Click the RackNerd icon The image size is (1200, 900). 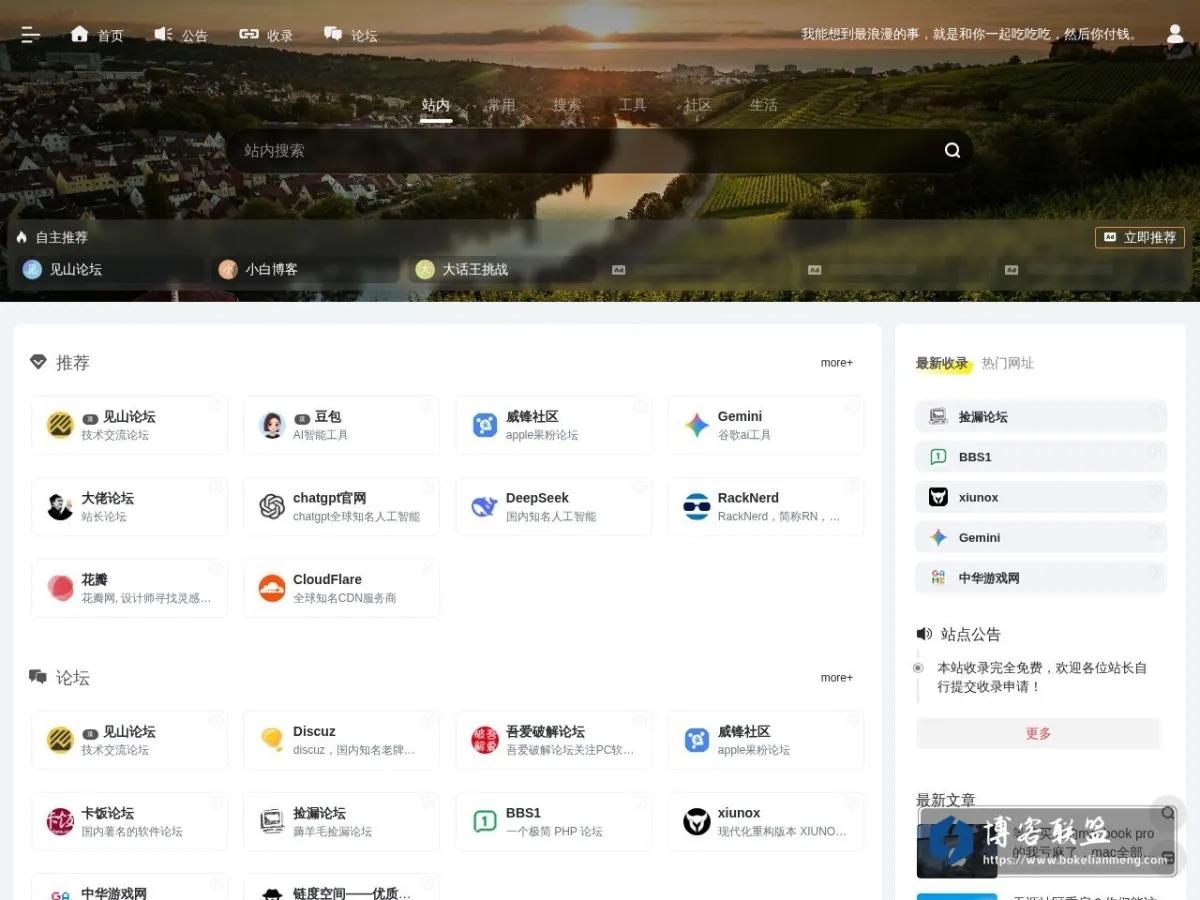(697, 507)
